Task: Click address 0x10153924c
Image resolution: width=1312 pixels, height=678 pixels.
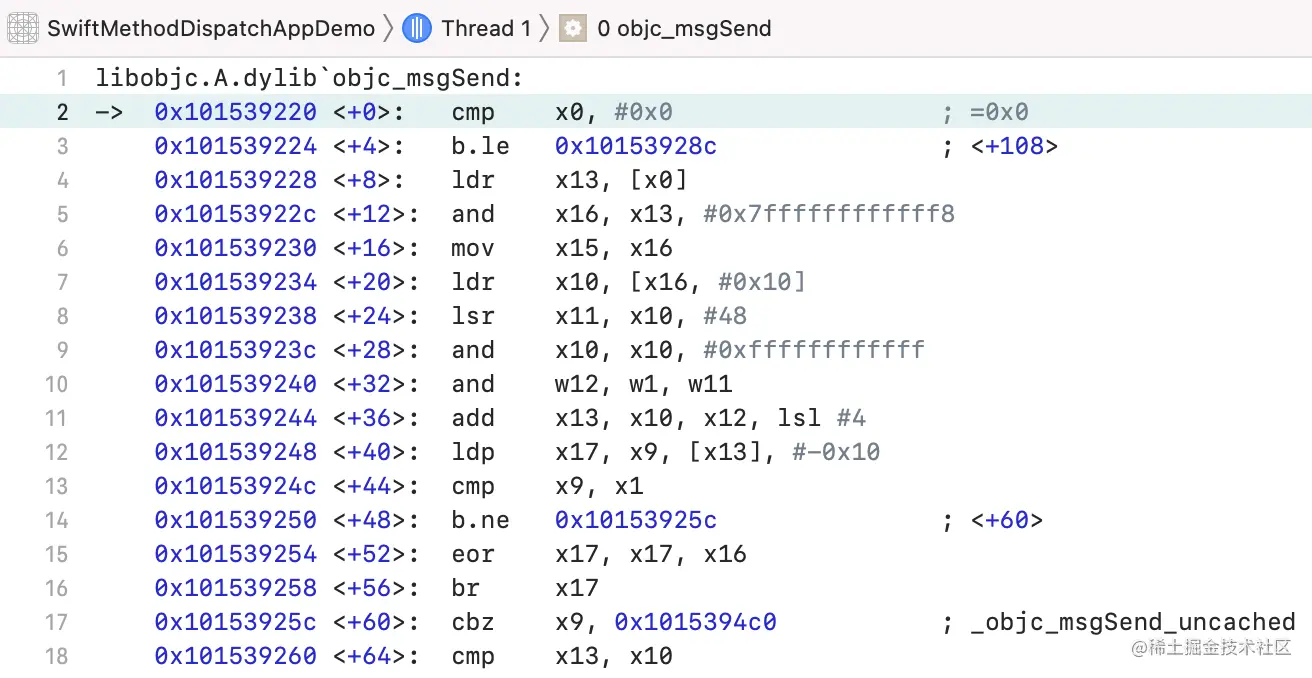Action: point(236,486)
